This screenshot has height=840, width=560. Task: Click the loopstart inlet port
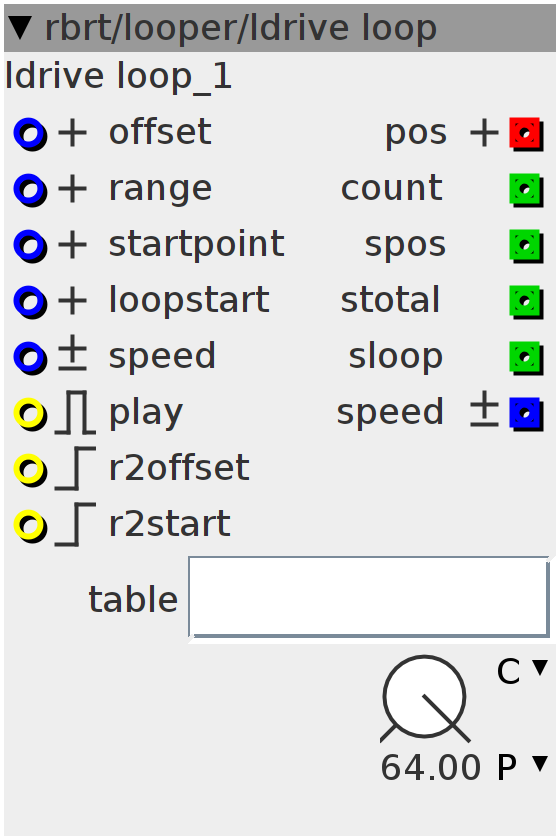tap(30, 301)
